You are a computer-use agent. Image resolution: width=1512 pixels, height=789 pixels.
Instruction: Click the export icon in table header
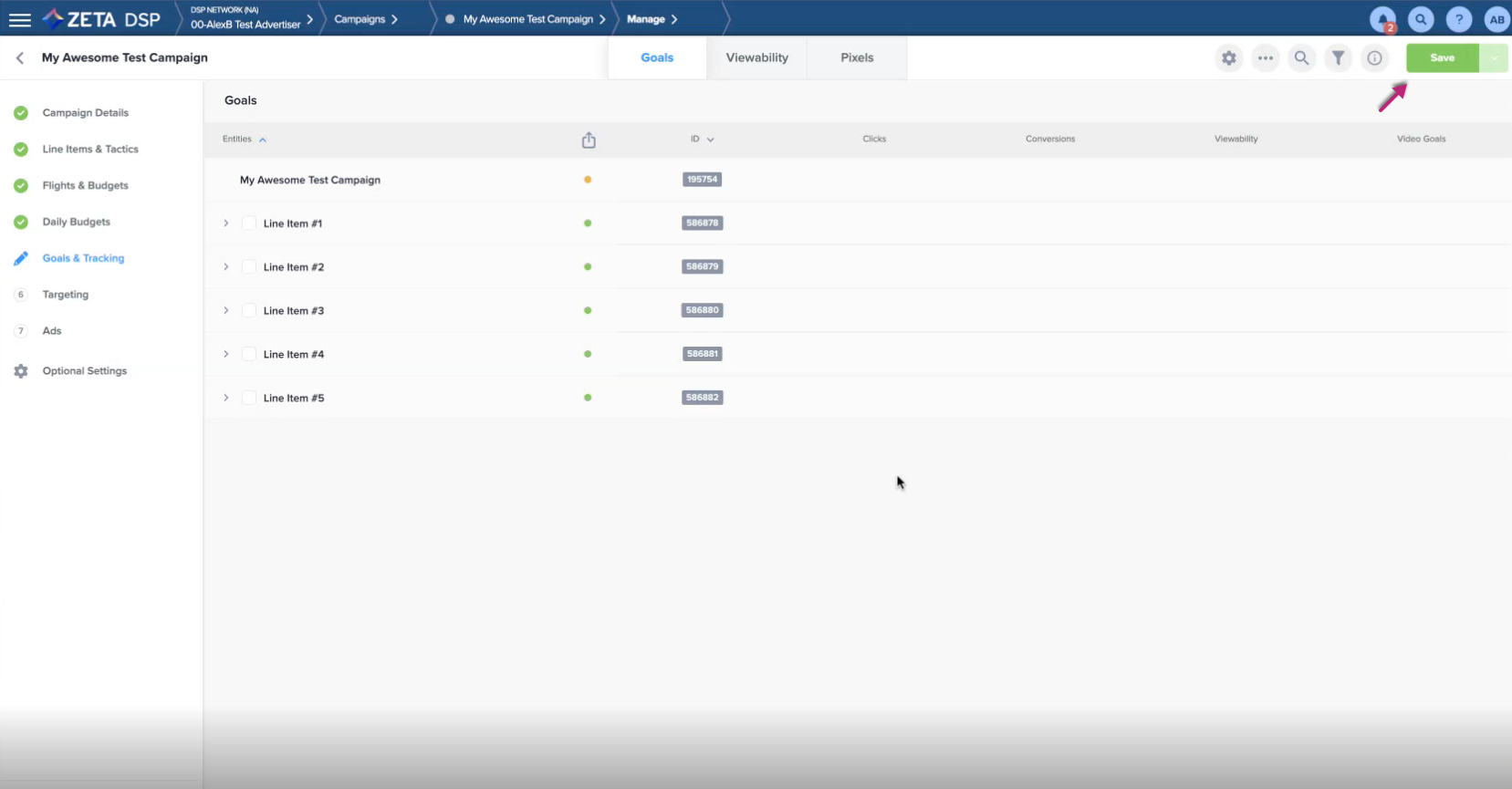coord(589,140)
